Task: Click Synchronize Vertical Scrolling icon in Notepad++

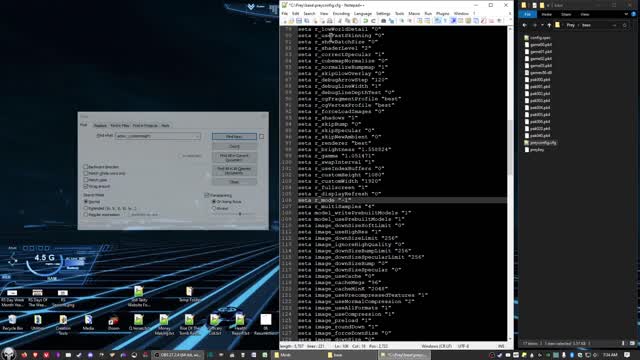Action: pyautogui.click(x=420, y=21)
